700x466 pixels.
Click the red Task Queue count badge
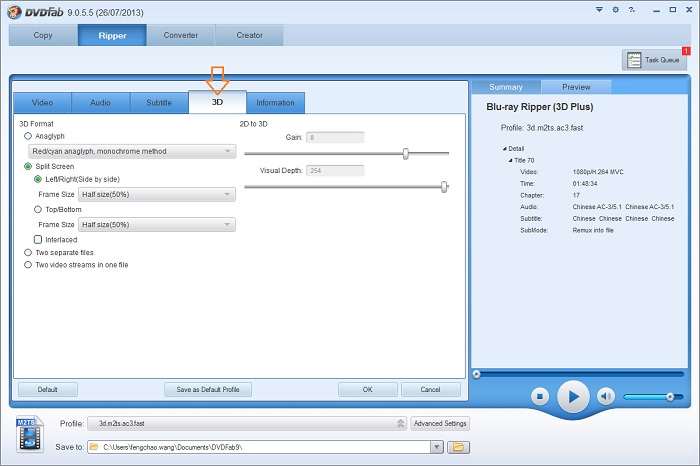click(x=686, y=51)
